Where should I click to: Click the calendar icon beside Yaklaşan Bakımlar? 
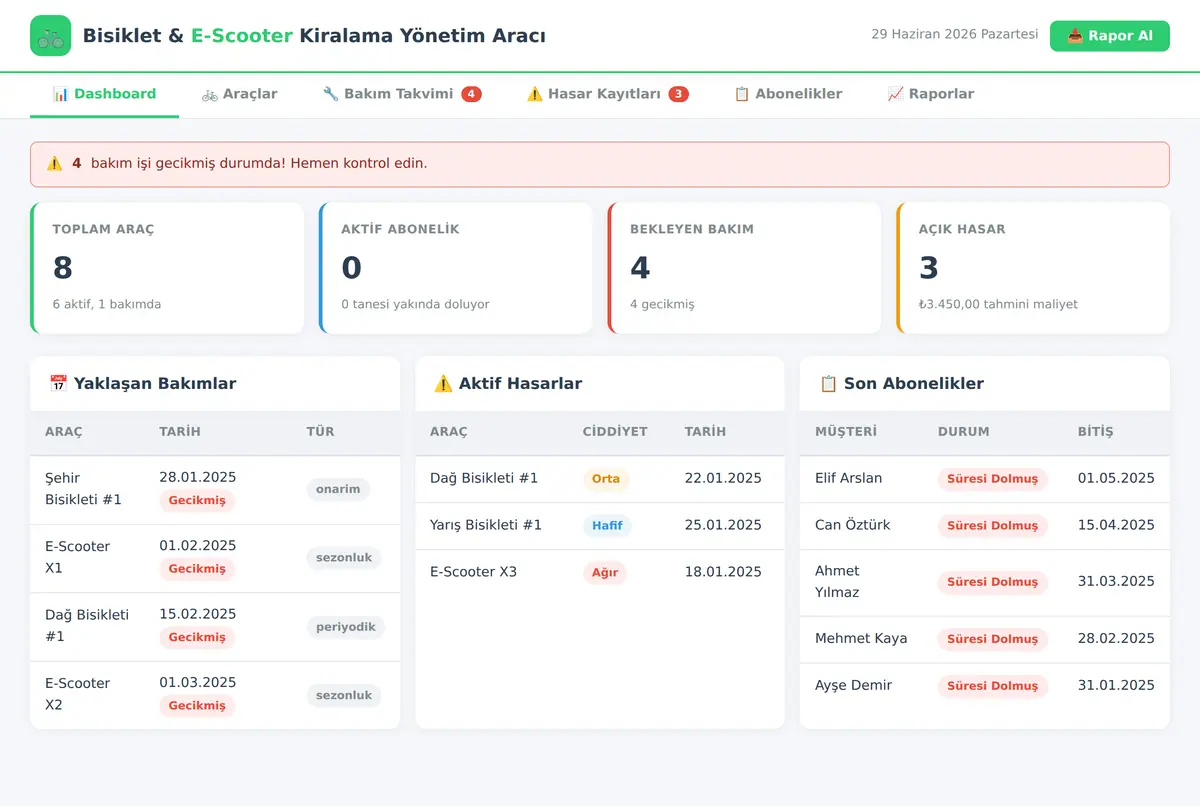58,383
